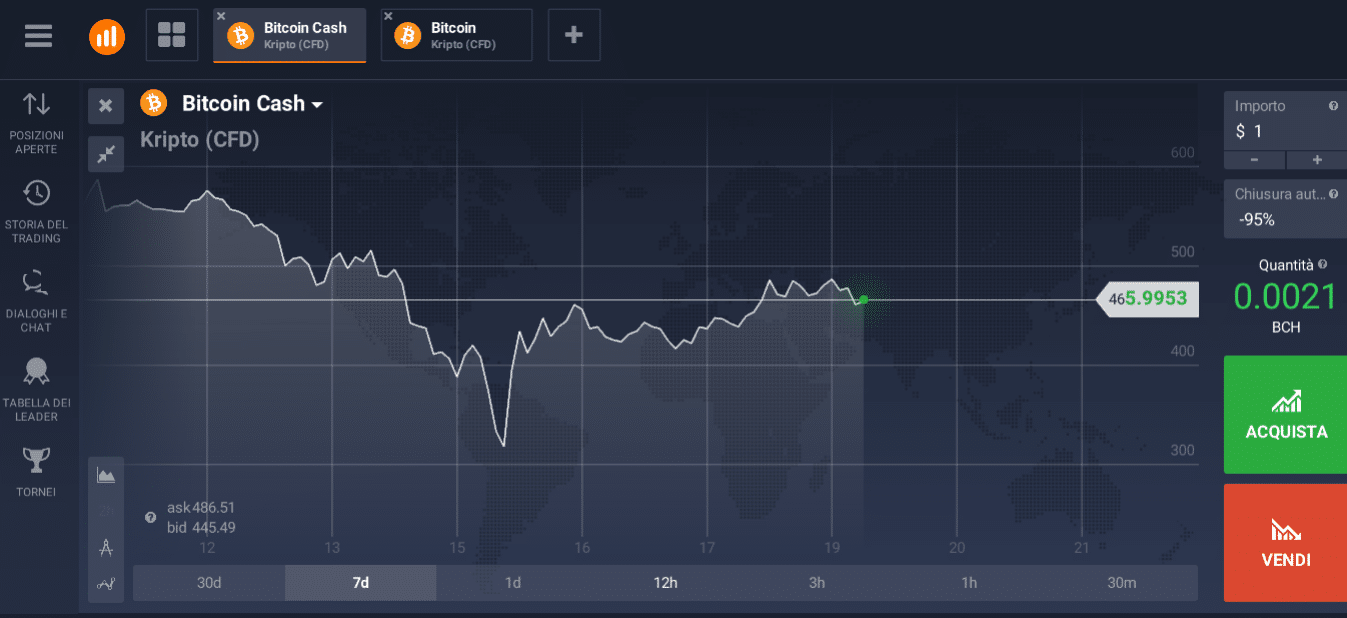Switch to the Bitcoin tab
Image resolution: width=1347 pixels, height=618 pixels.
(457, 36)
